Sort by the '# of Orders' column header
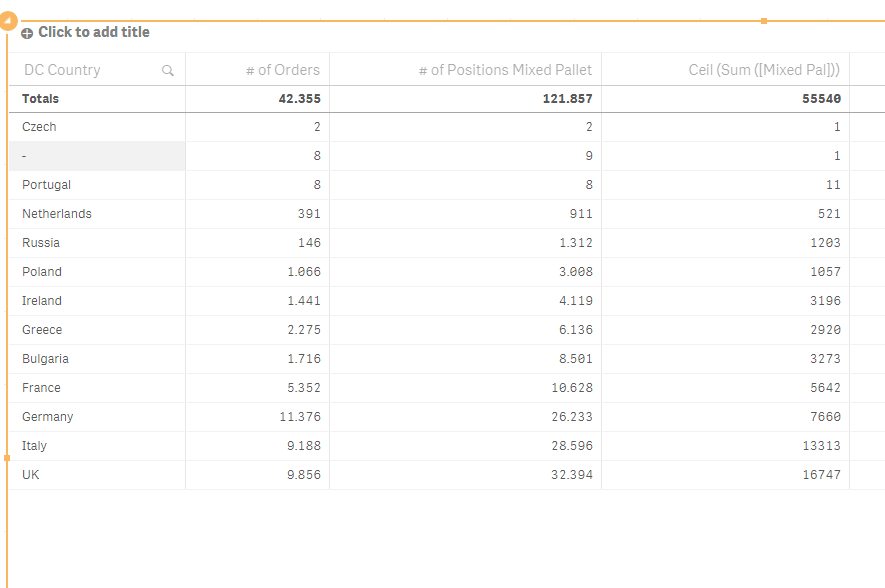Screen dimensions: 885x588 pyautogui.click(x=283, y=70)
